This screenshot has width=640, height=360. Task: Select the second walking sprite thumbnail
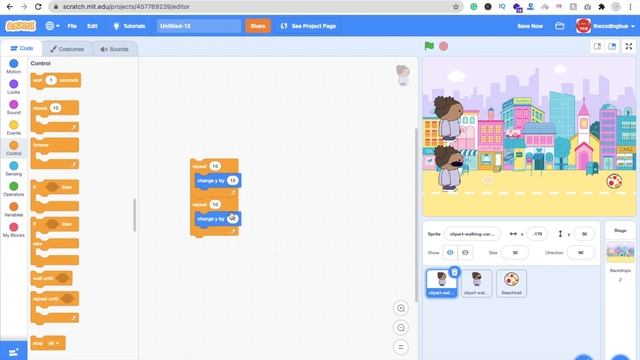coord(476,283)
